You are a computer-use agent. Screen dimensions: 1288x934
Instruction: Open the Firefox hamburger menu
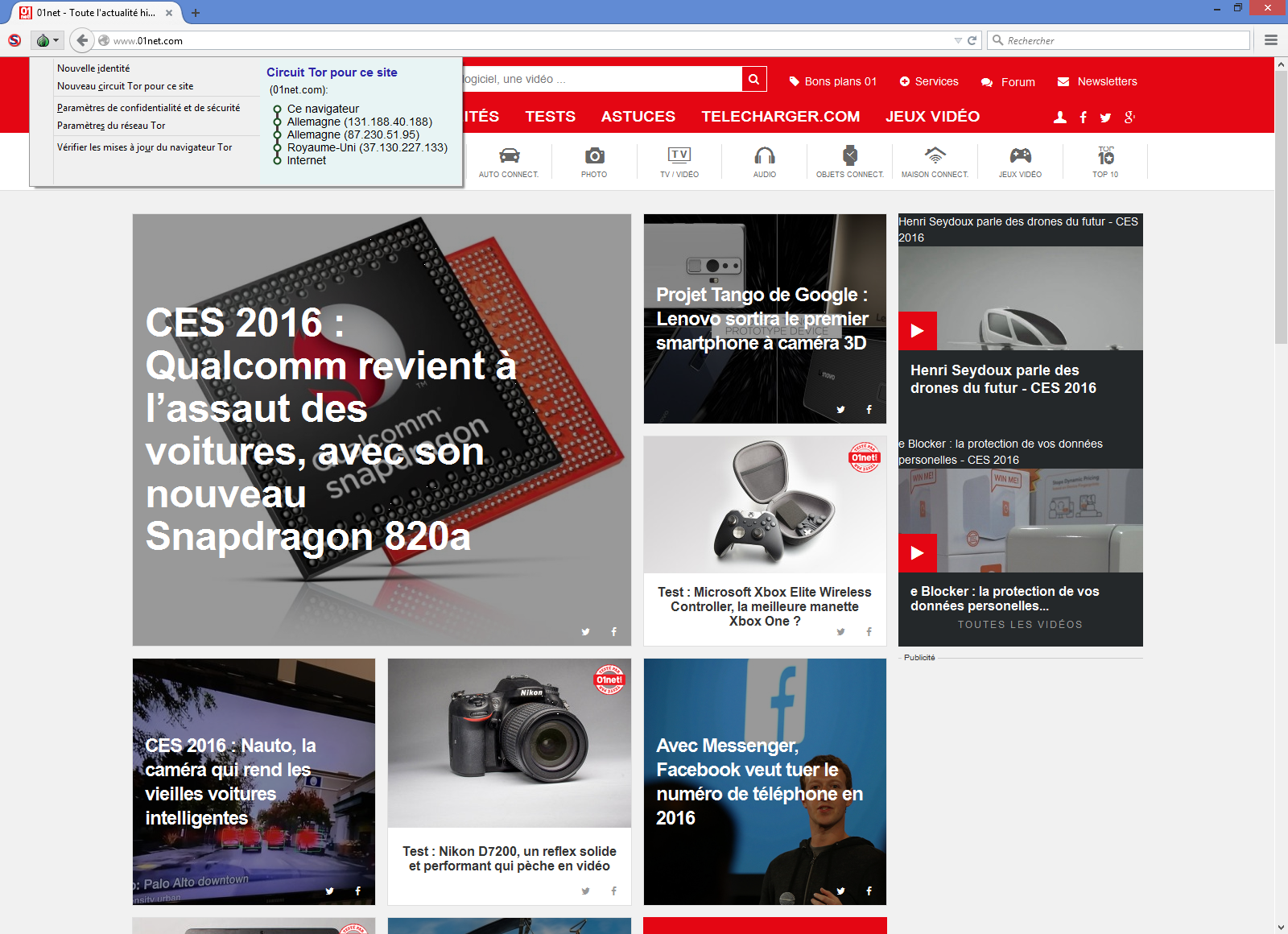(1271, 40)
